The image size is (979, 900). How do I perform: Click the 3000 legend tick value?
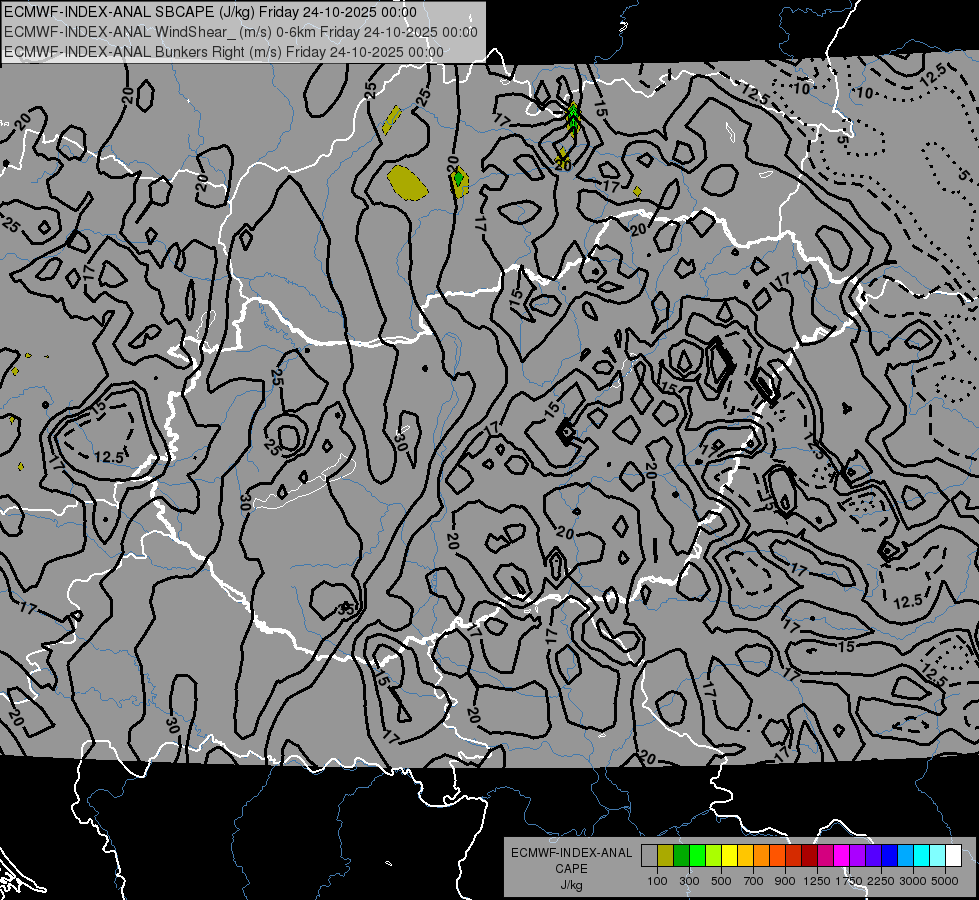[912, 881]
